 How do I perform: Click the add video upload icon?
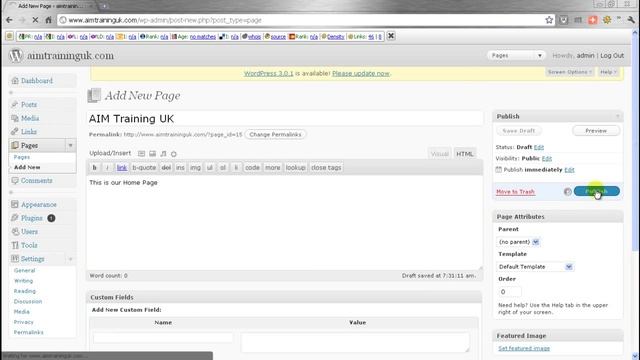pos(152,154)
